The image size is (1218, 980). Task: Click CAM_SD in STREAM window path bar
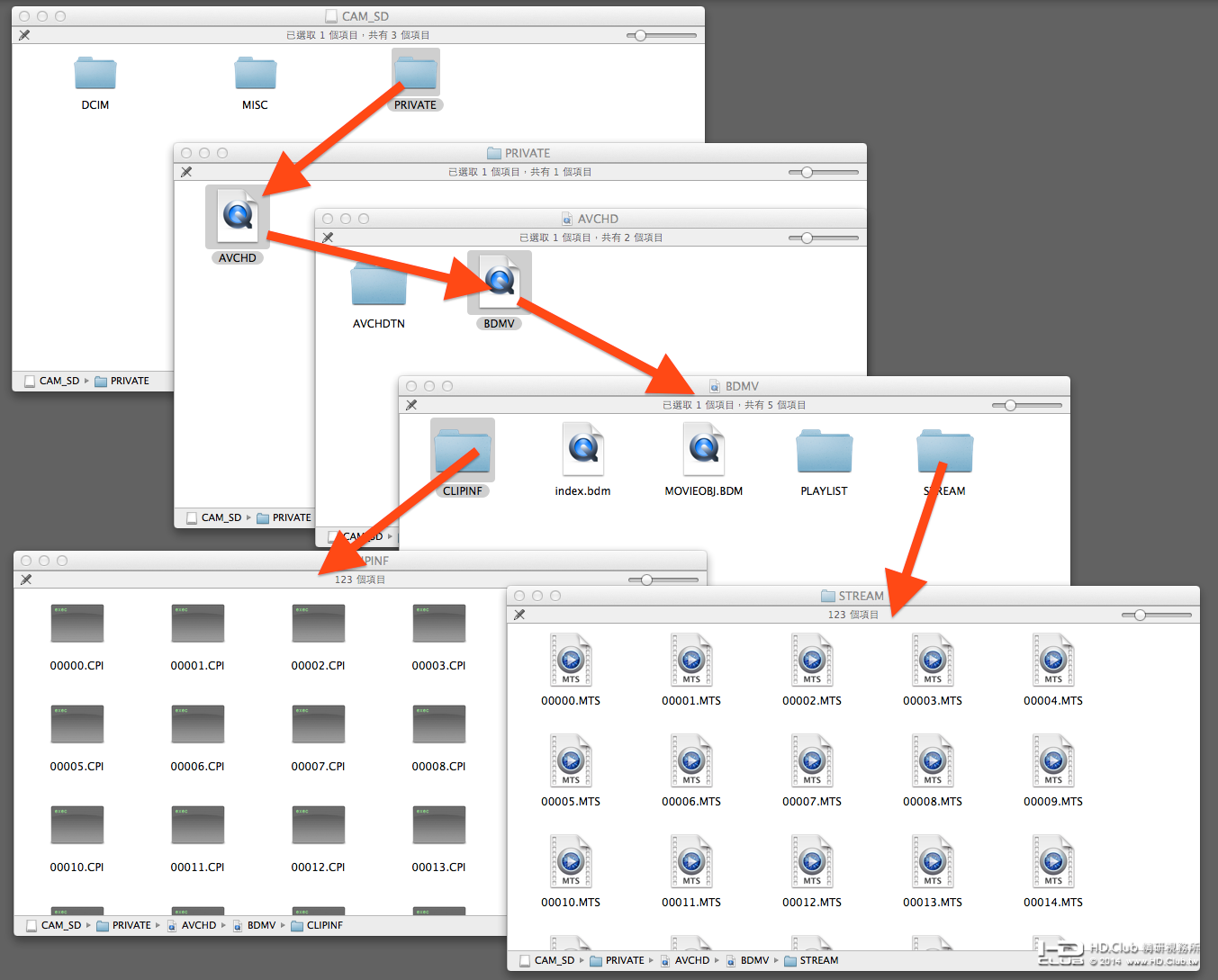coord(546,960)
